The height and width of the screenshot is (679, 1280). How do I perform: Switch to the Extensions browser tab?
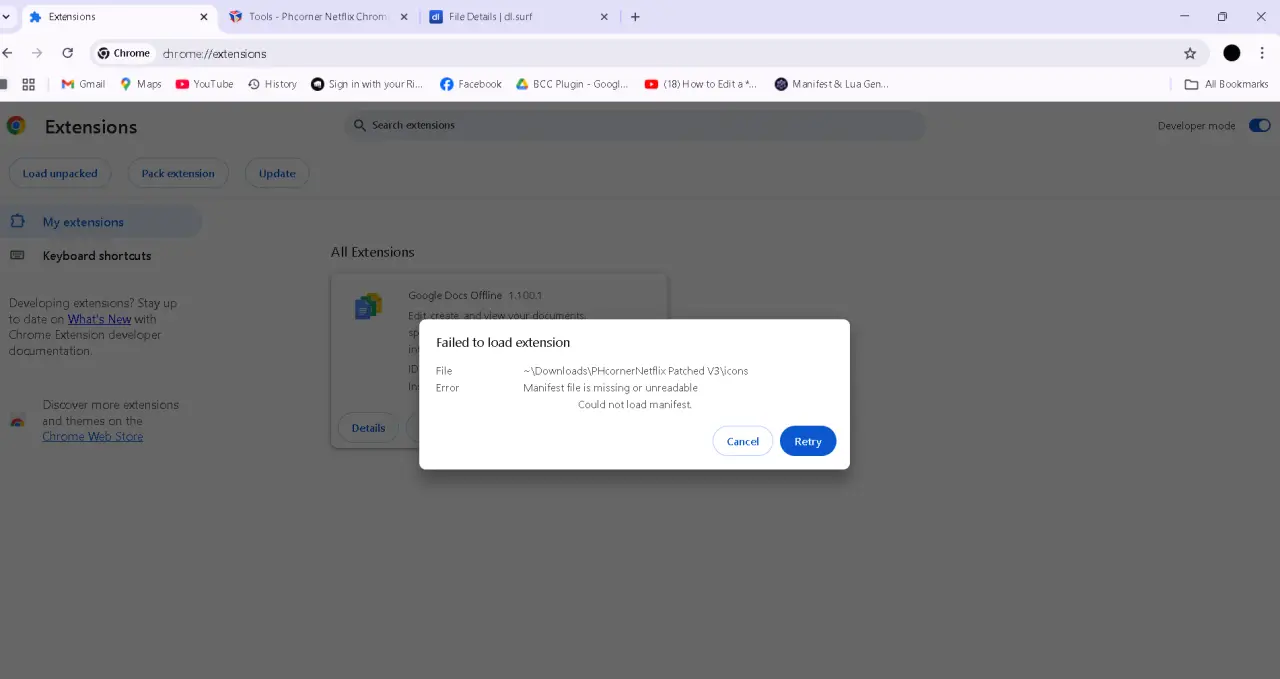click(x=118, y=17)
